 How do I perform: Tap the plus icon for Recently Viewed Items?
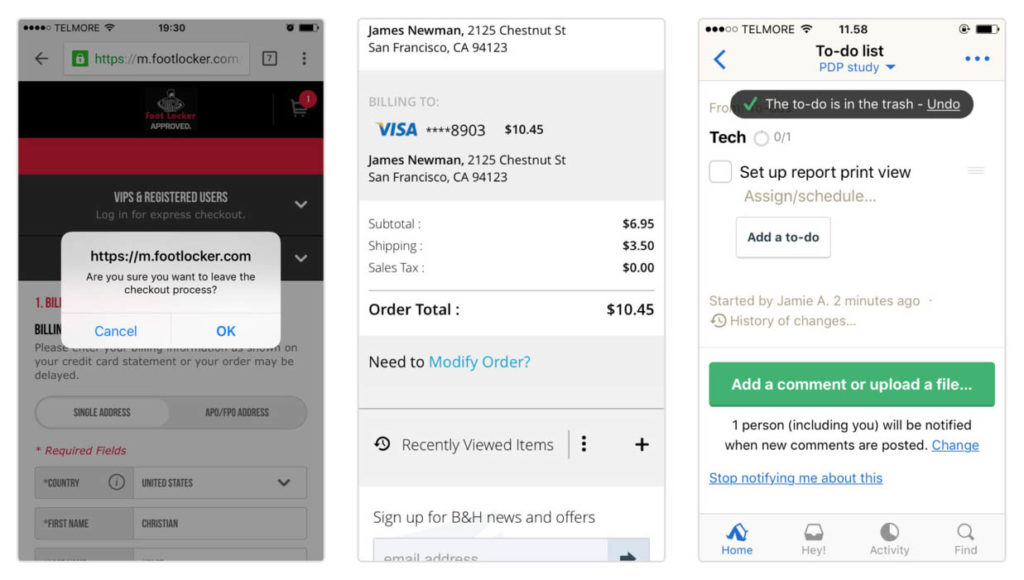click(x=642, y=445)
